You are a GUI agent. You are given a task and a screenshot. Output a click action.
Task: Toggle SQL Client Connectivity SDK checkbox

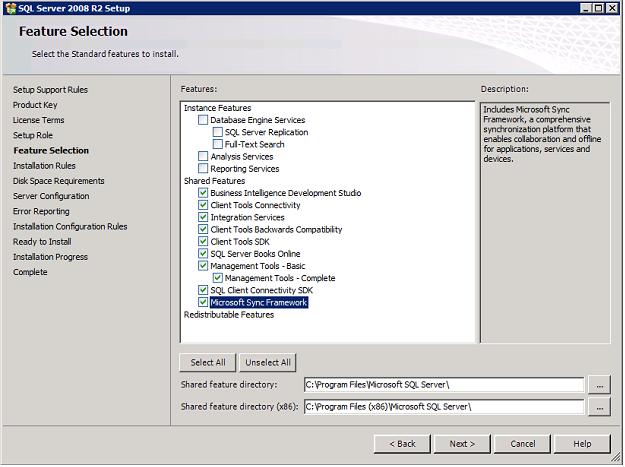[x=203, y=290]
